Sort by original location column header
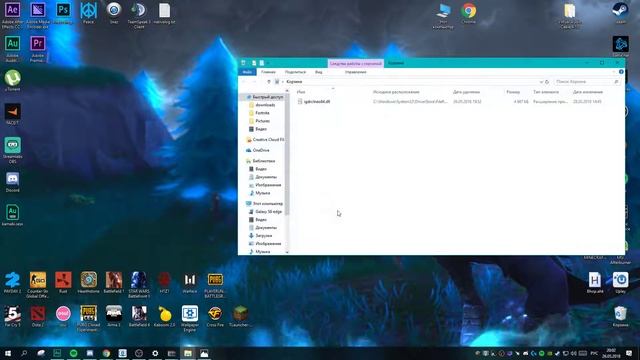The image size is (640, 360). click(396, 92)
